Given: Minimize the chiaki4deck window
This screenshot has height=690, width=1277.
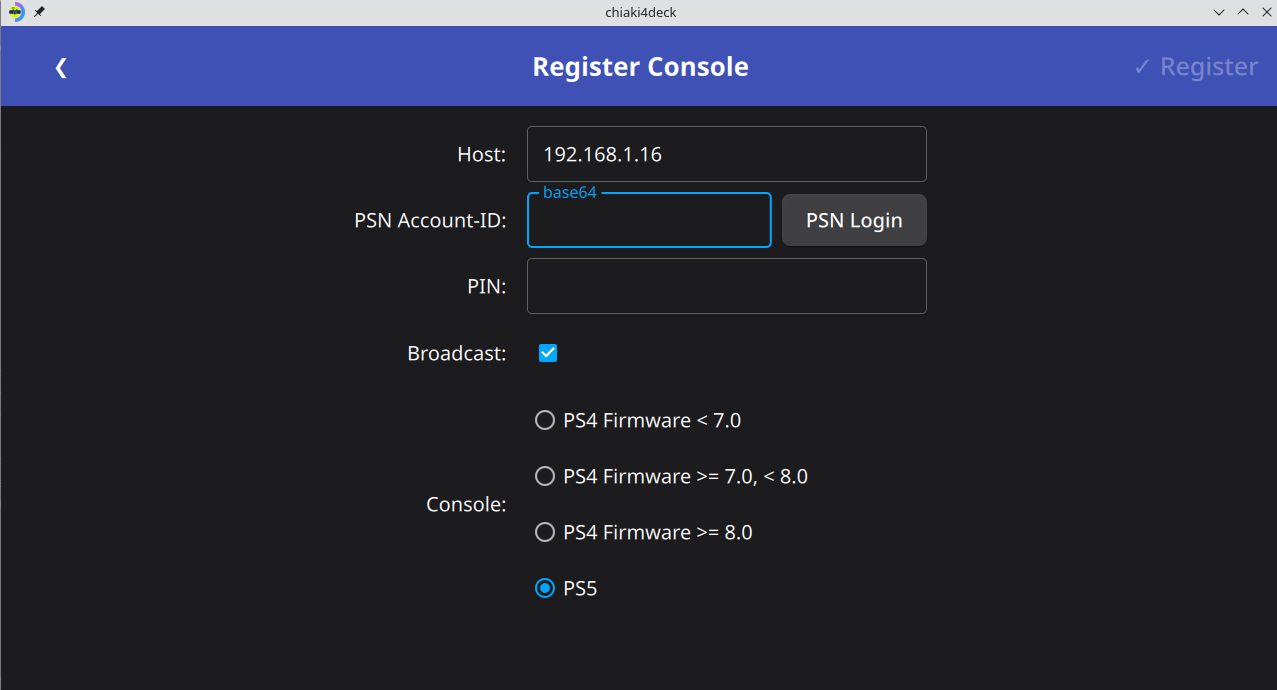Looking at the screenshot, I should (x=1219, y=12).
